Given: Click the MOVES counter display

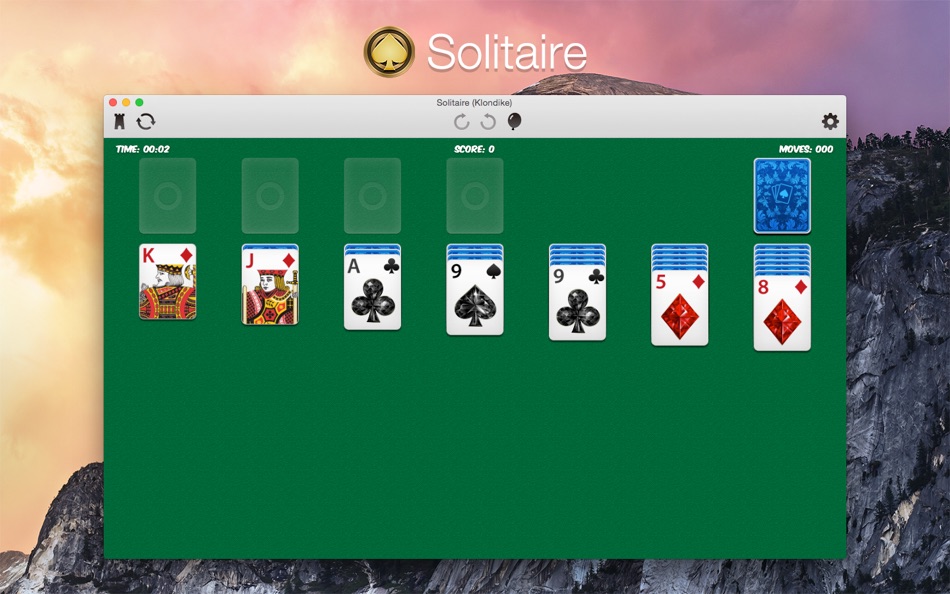Looking at the screenshot, I should [x=806, y=148].
